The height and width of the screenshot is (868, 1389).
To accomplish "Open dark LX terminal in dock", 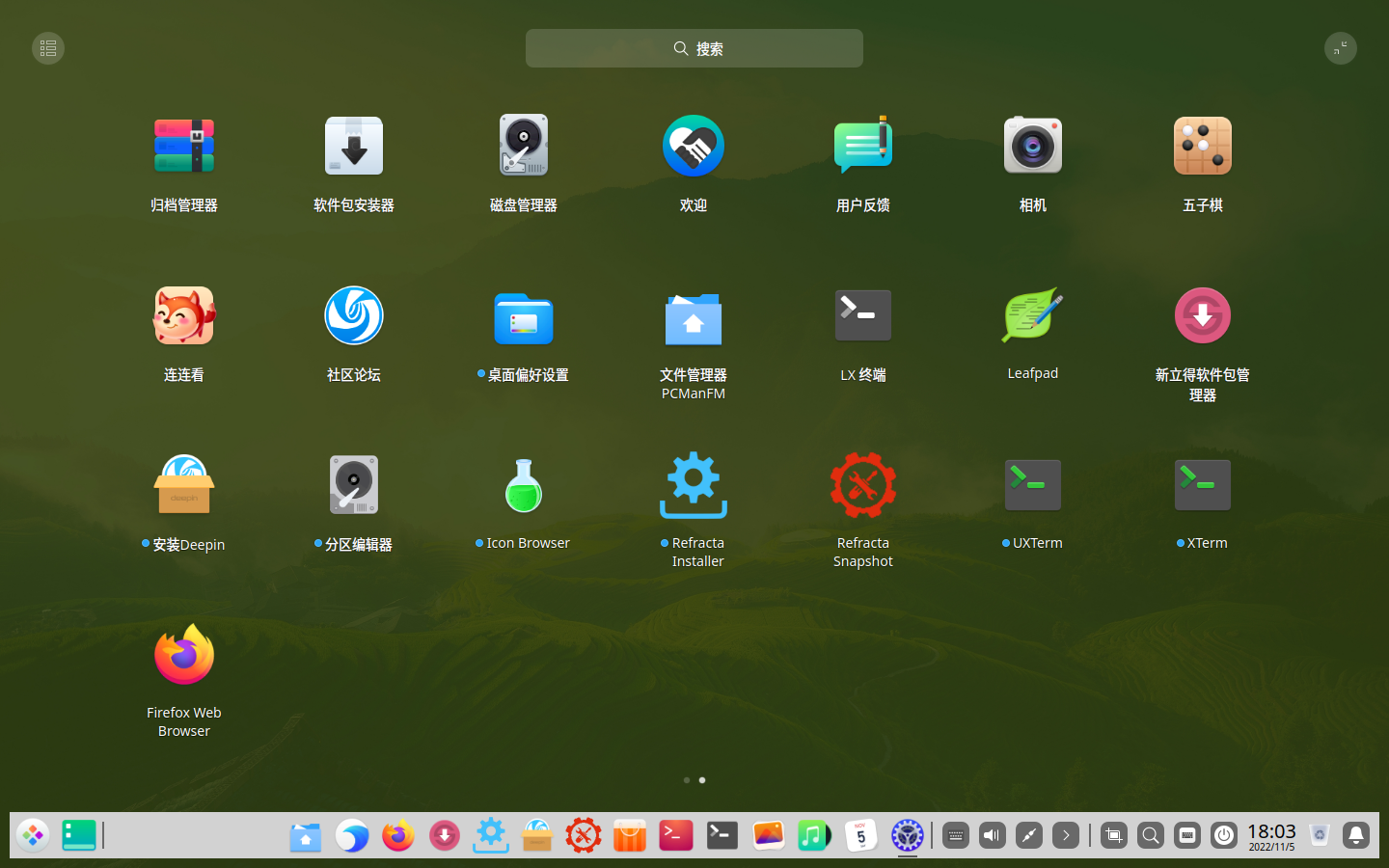I will click(x=722, y=835).
